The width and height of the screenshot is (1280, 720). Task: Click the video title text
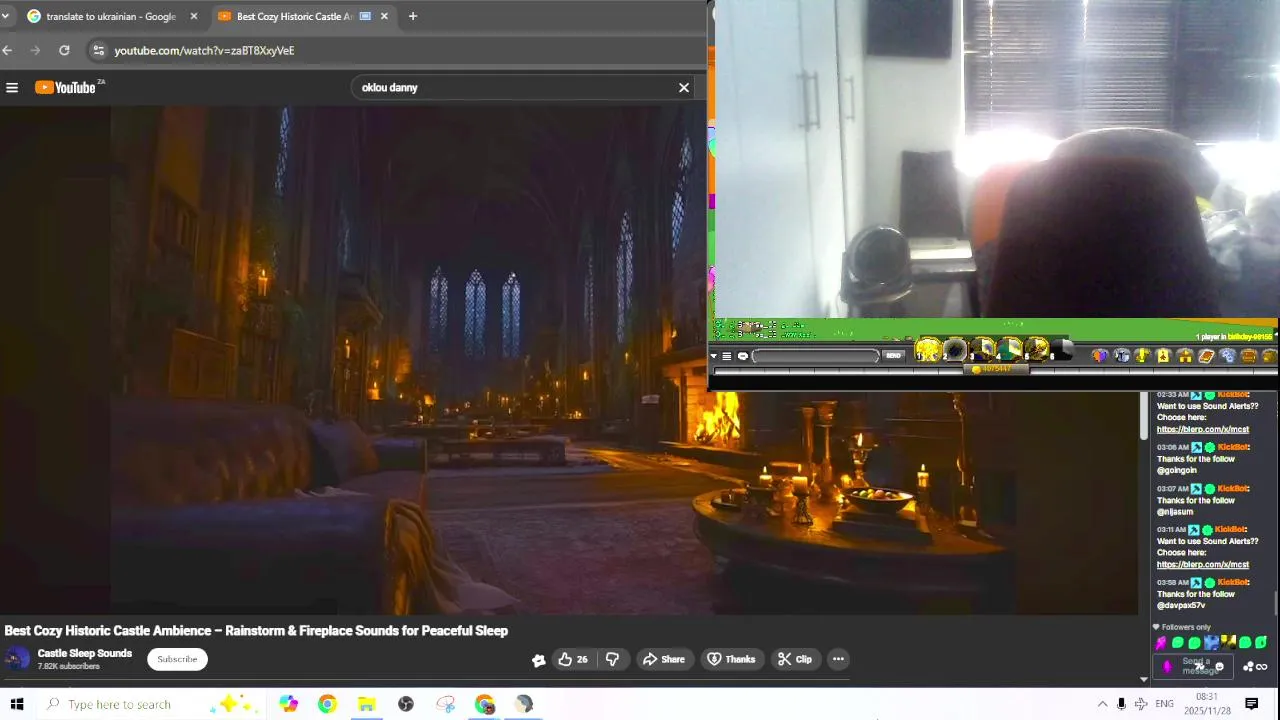[256, 631]
